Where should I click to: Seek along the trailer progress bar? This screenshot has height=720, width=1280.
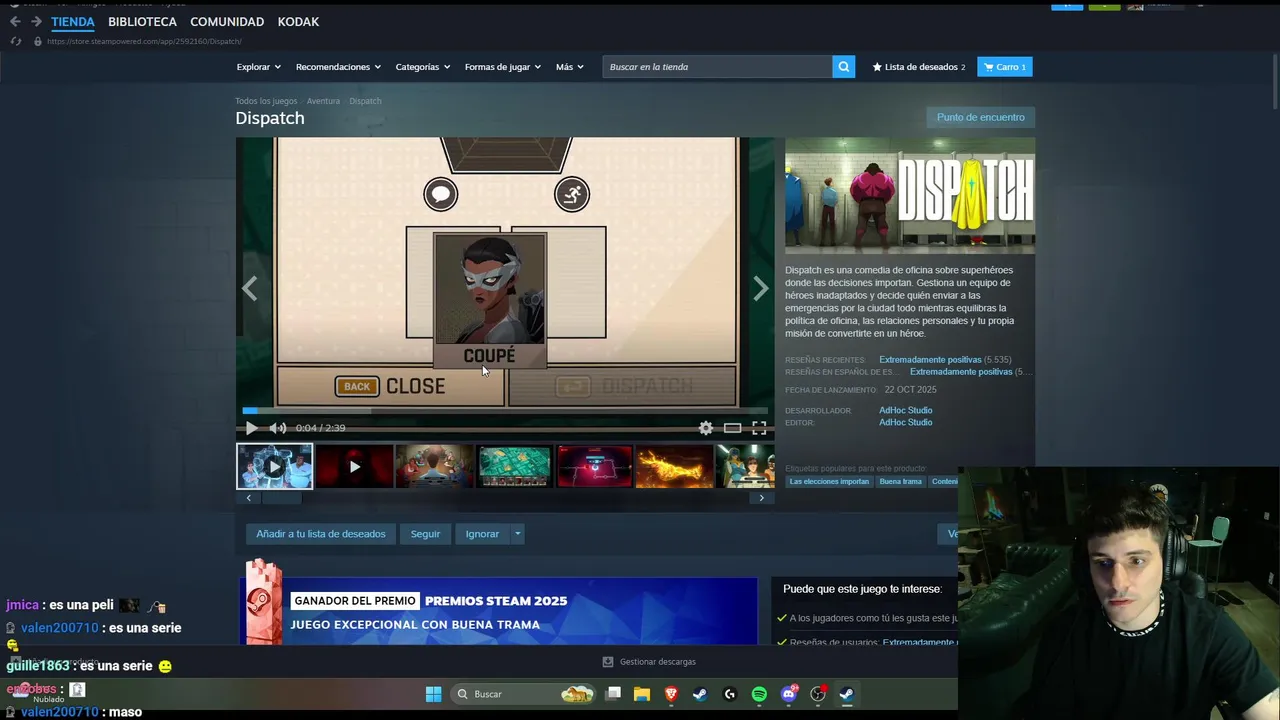pos(505,410)
